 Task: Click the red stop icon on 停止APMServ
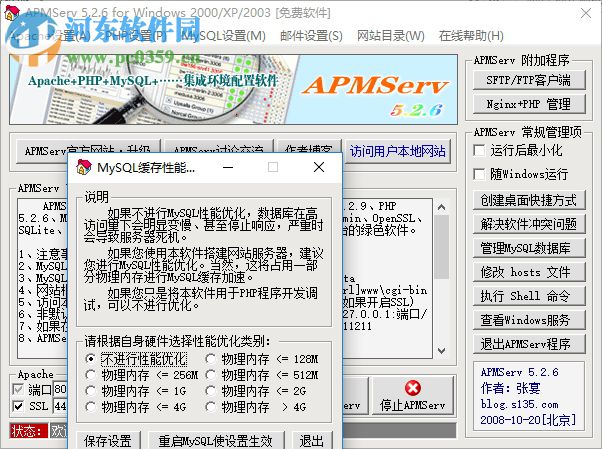click(412, 388)
